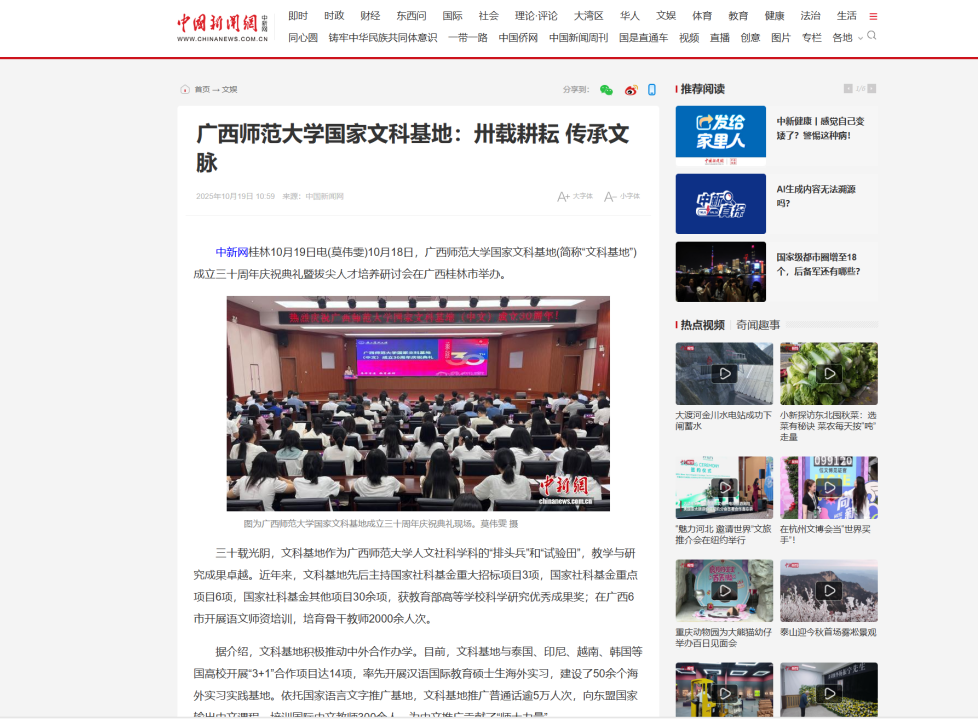
Task: Click the 文娱 breadcrumb link
Action: [x=230, y=90]
